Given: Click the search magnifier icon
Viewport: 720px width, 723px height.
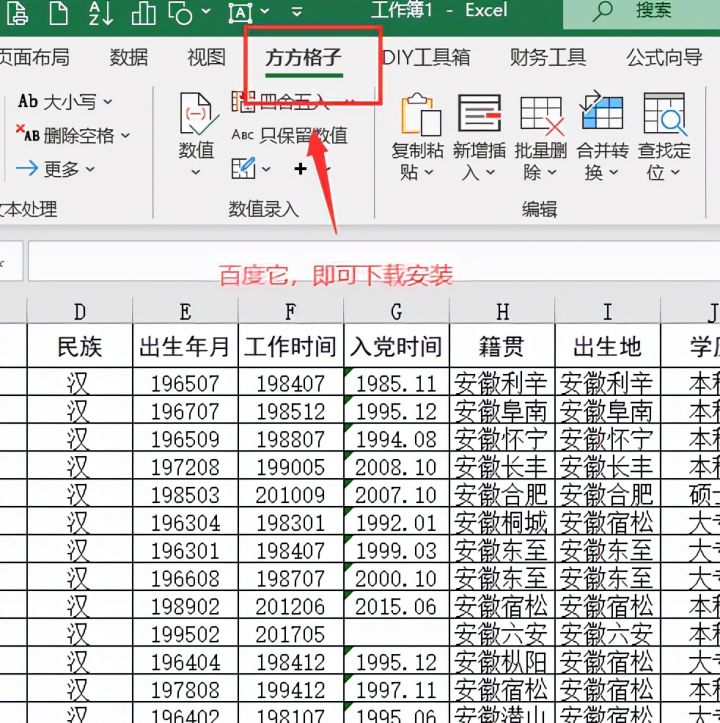Looking at the screenshot, I should 602,11.
